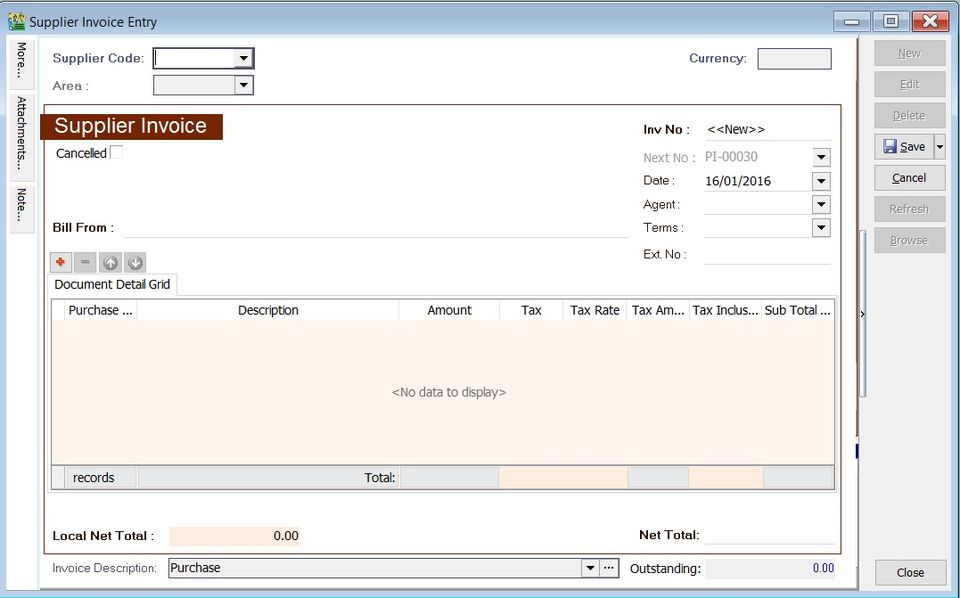This screenshot has width=960, height=598.
Task: Click the Local Net Total amount field
Action: coord(235,536)
